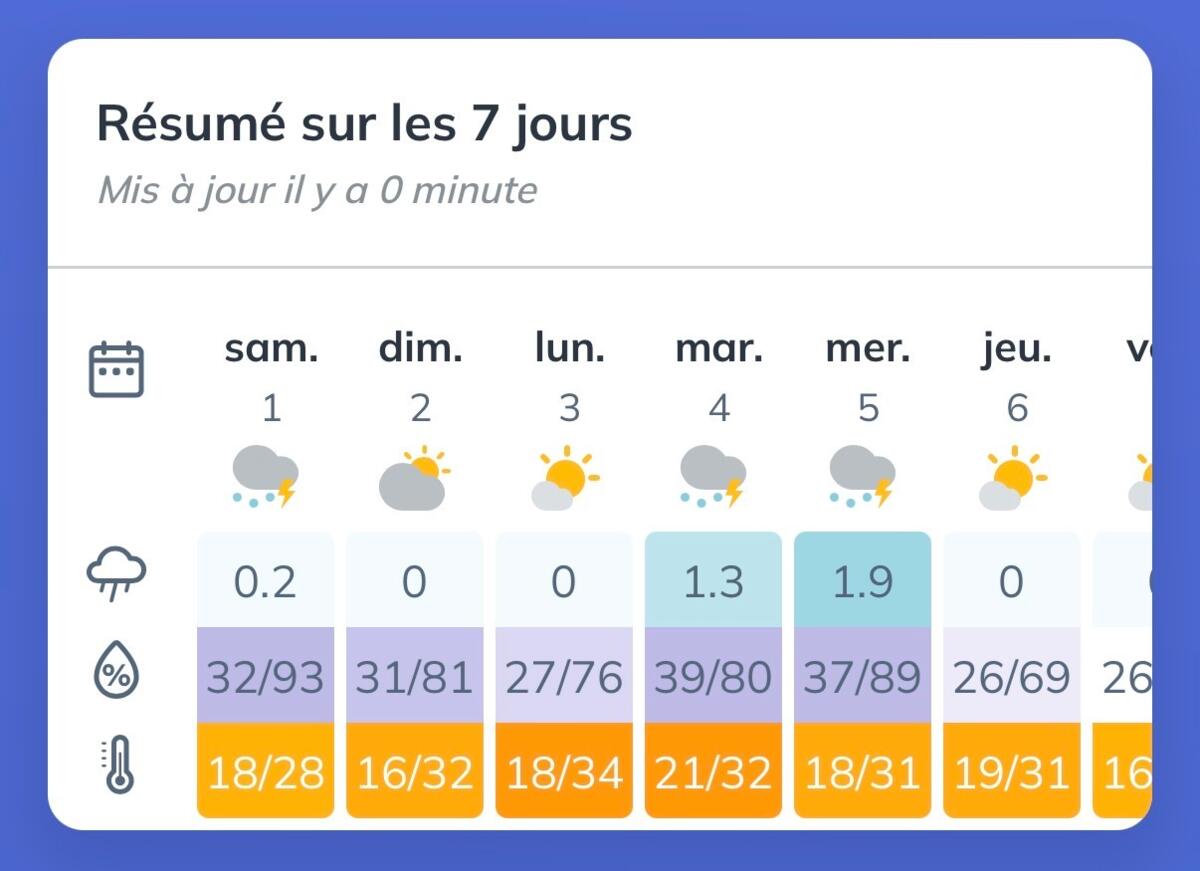Select Monday's sunny weather icon
The width and height of the screenshot is (1200, 871).
pos(564,477)
